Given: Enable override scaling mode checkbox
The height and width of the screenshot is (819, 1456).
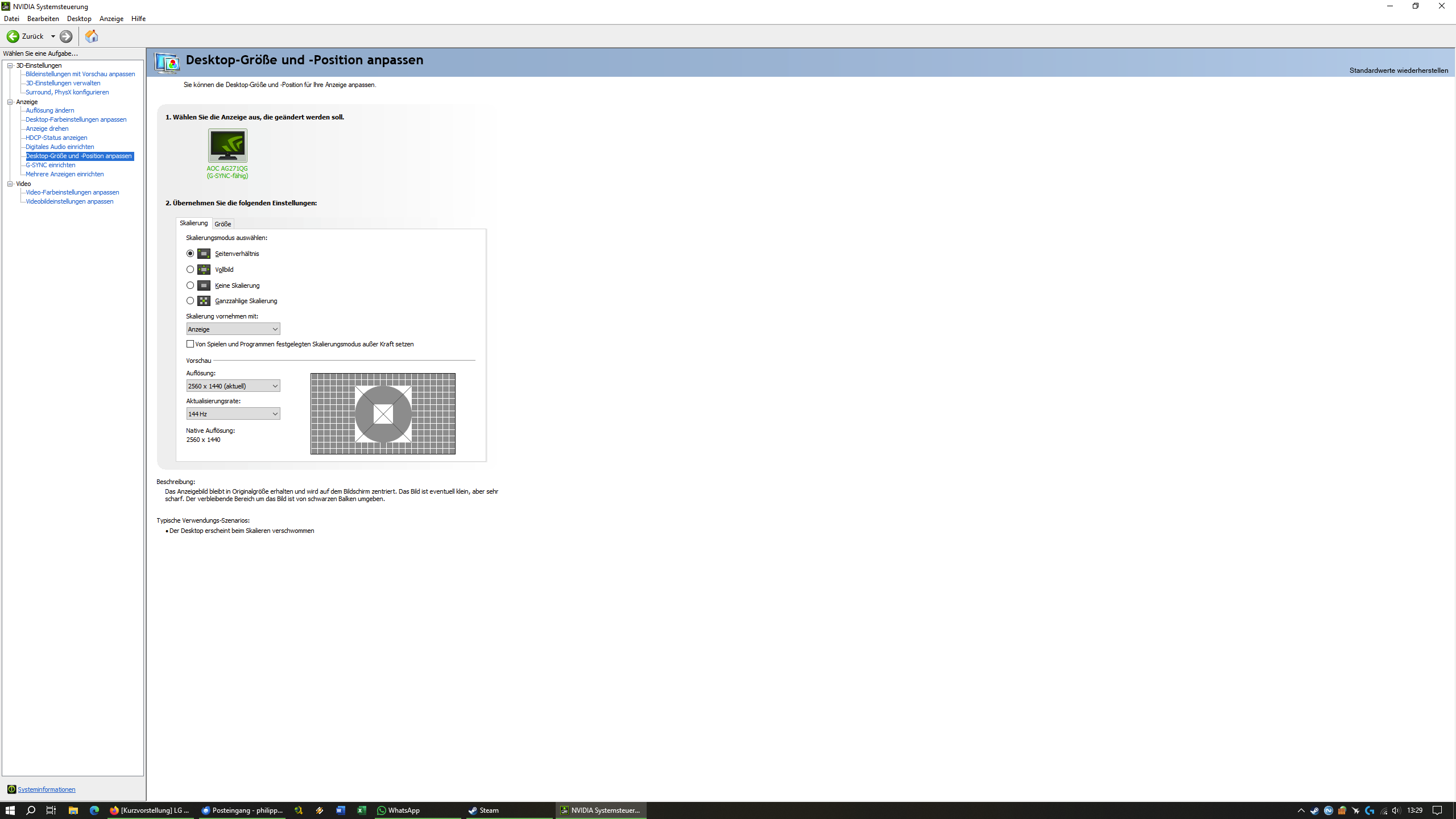Looking at the screenshot, I should (190, 344).
